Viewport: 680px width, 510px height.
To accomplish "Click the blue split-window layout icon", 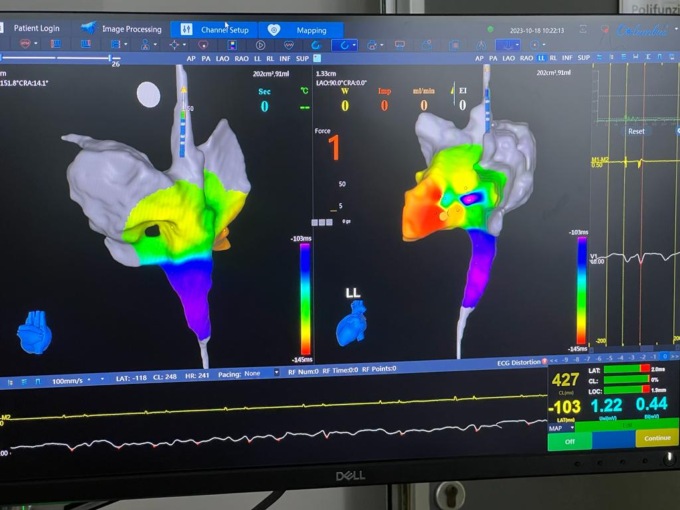I will [115, 44].
